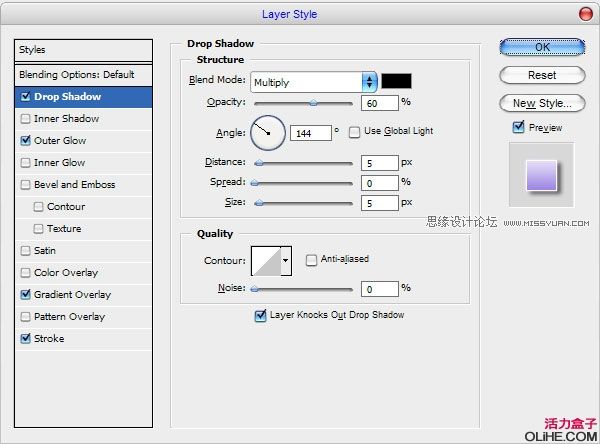Open the Inner Glow settings row

[83, 163]
